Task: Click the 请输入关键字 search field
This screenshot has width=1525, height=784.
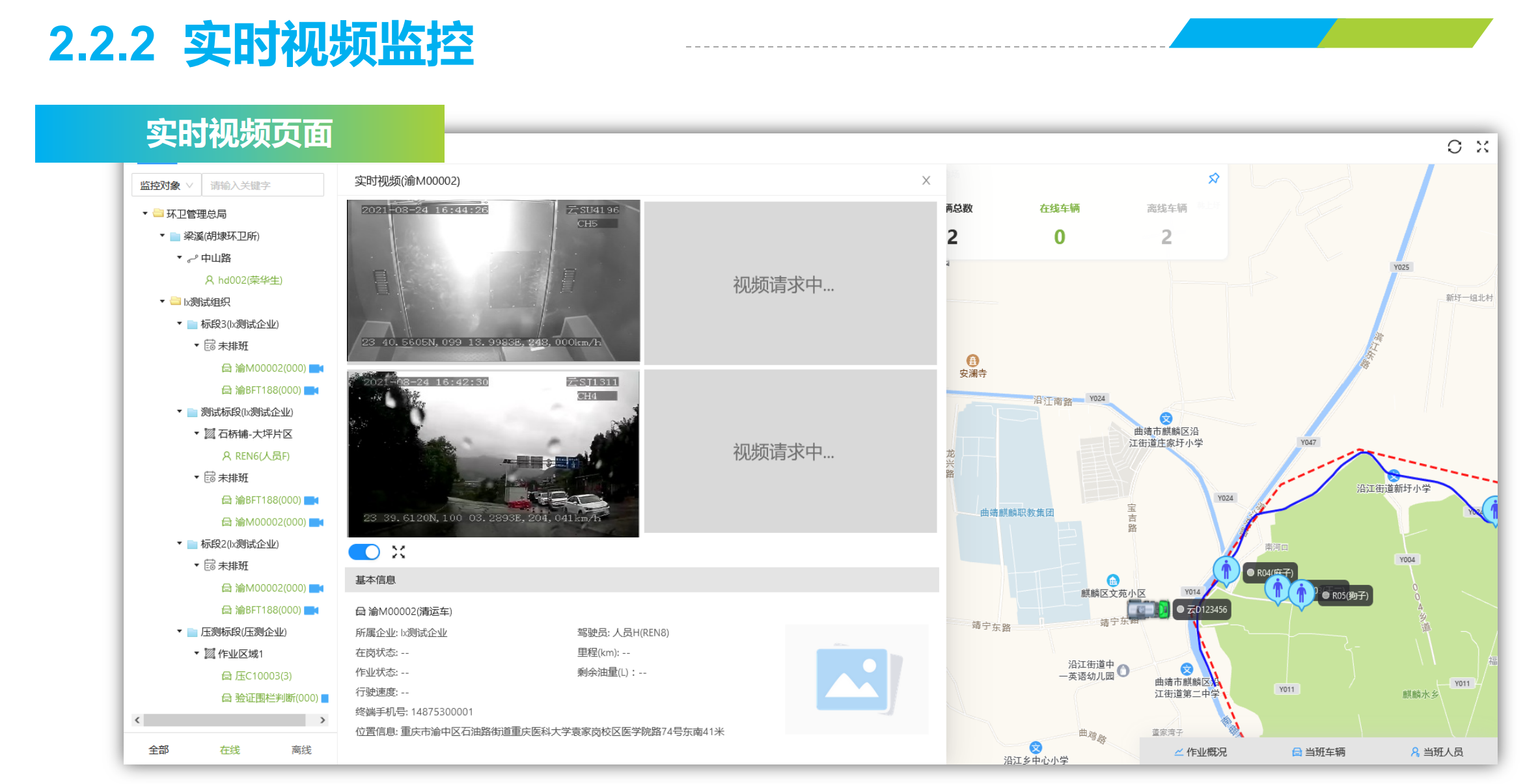Action: [262, 185]
